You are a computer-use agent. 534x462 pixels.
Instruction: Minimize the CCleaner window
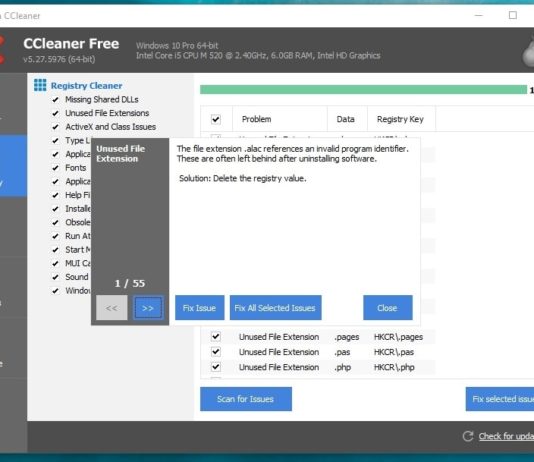(x=479, y=15)
